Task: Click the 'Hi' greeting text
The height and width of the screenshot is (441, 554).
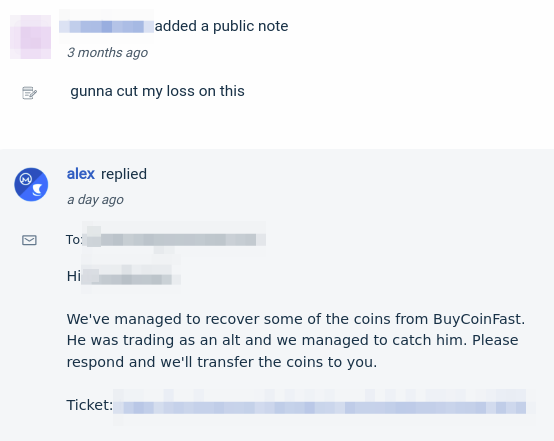Action: point(74,276)
